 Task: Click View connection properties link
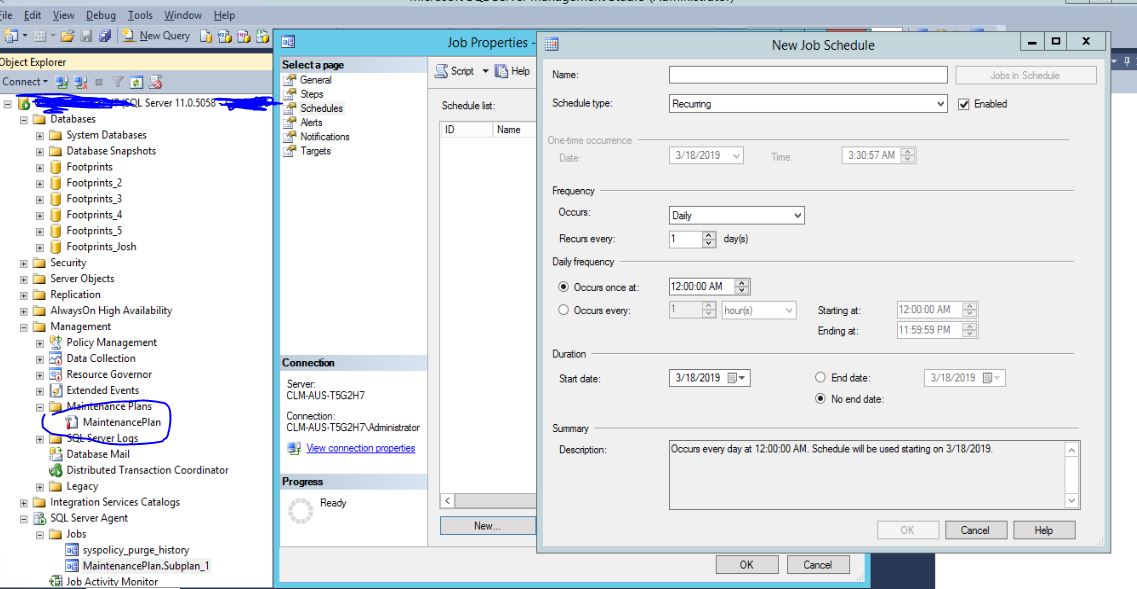(x=359, y=448)
